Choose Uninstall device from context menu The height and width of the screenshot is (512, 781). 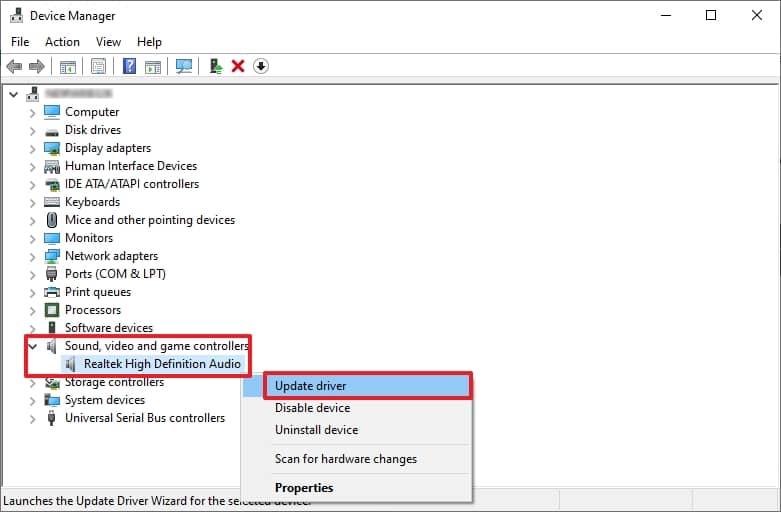(x=357, y=430)
